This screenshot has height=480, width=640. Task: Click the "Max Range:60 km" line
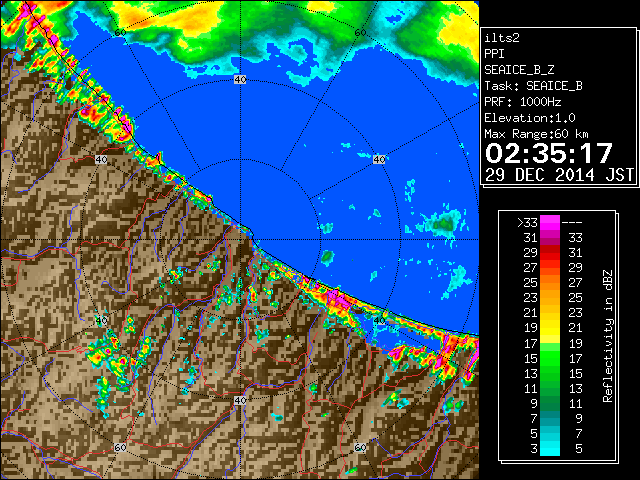536,134
